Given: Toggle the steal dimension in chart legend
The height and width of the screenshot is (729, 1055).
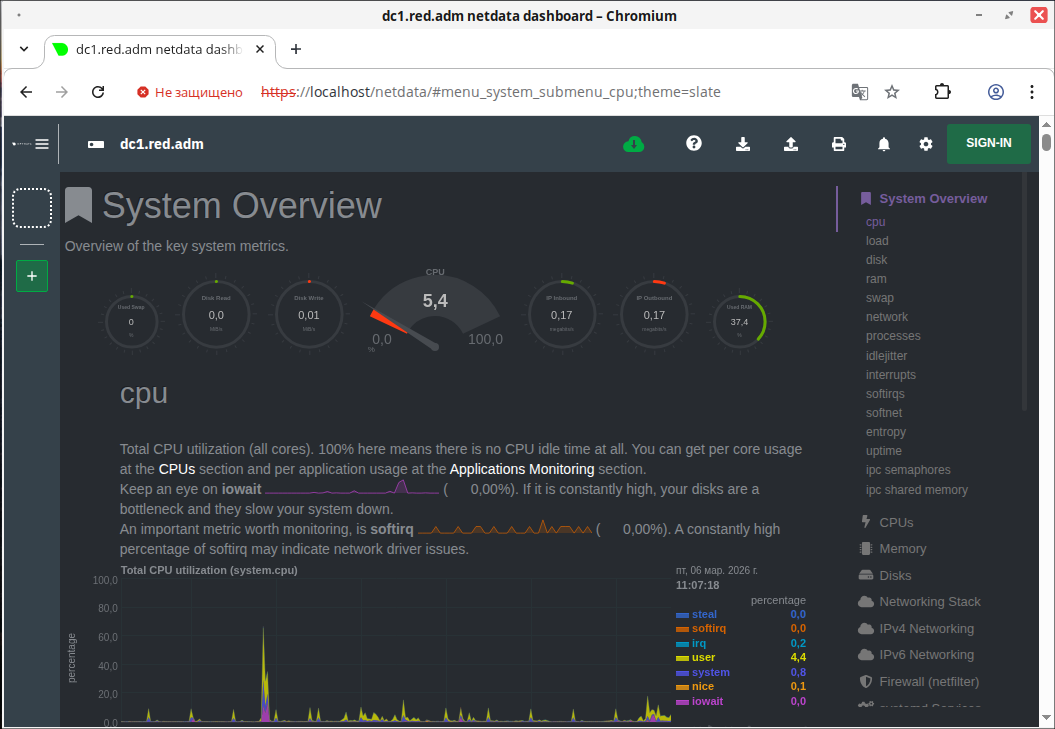Looking at the screenshot, I should [x=704, y=614].
